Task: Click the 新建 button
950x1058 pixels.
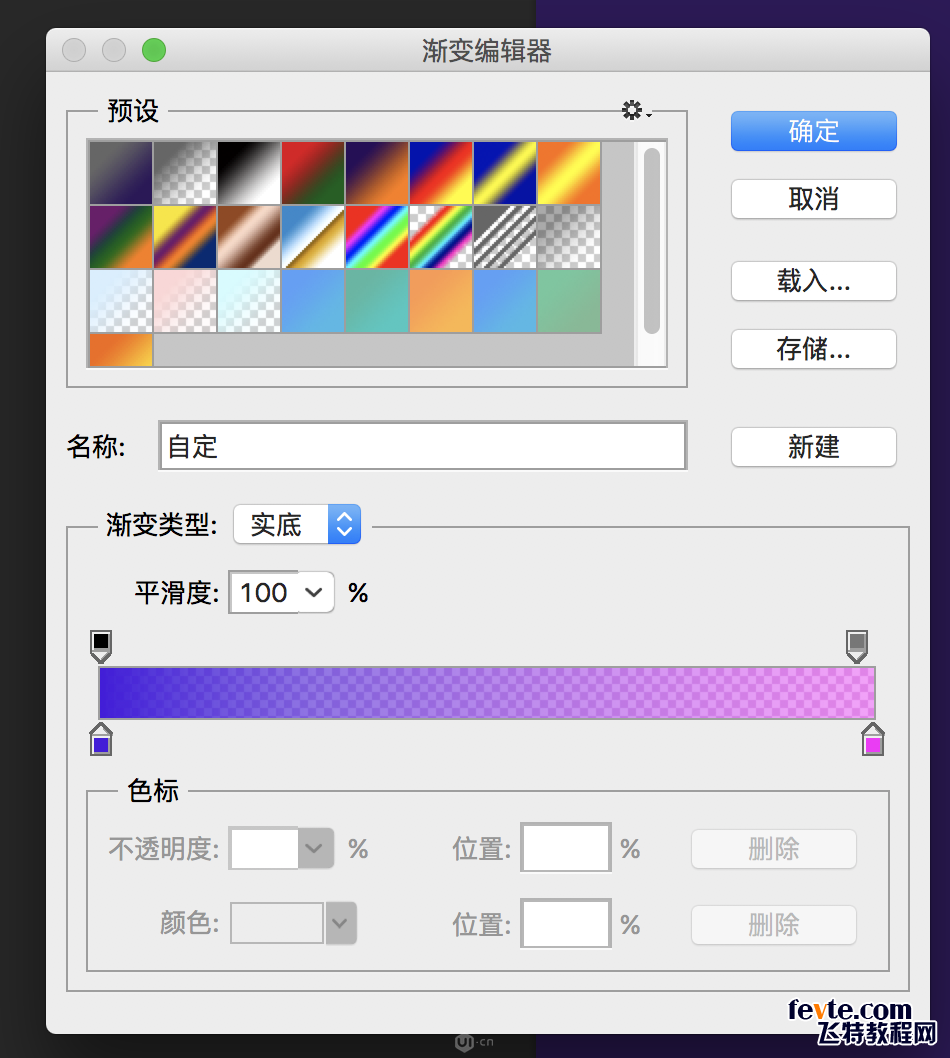Action: [814, 447]
